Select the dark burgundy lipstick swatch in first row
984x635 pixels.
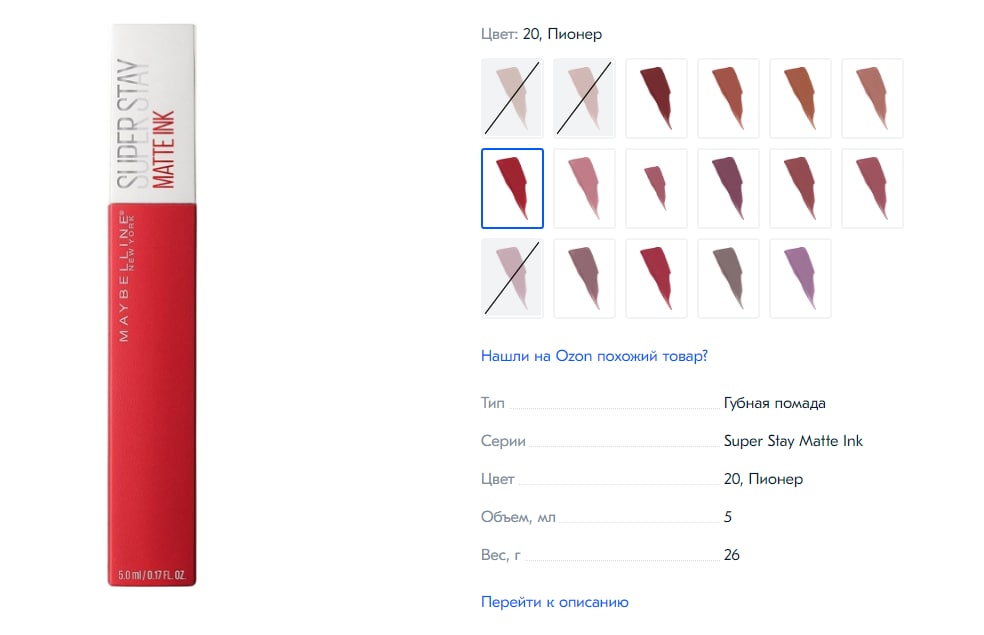point(656,99)
